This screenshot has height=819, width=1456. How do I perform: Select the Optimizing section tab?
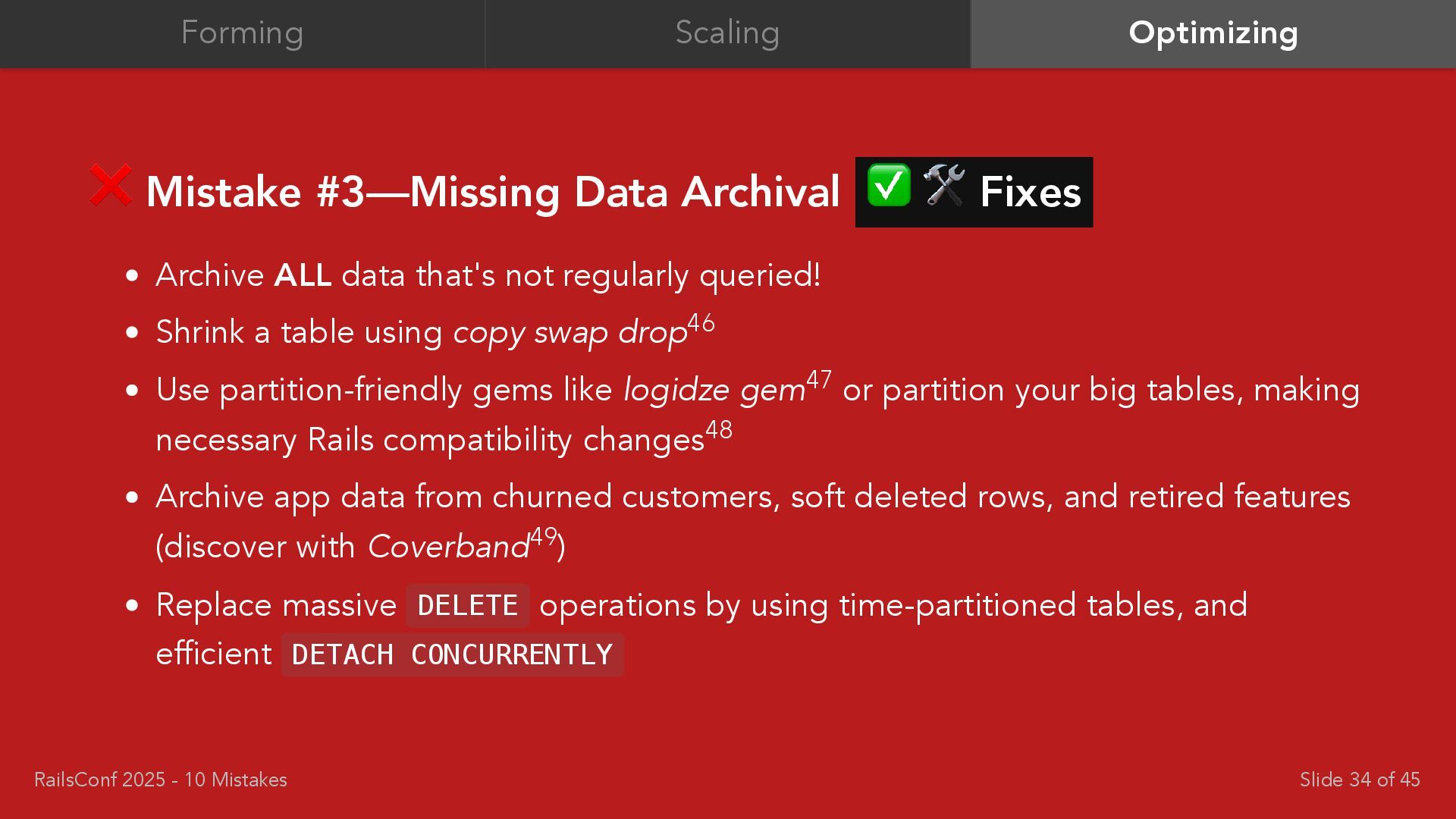tap(1213, 33)
